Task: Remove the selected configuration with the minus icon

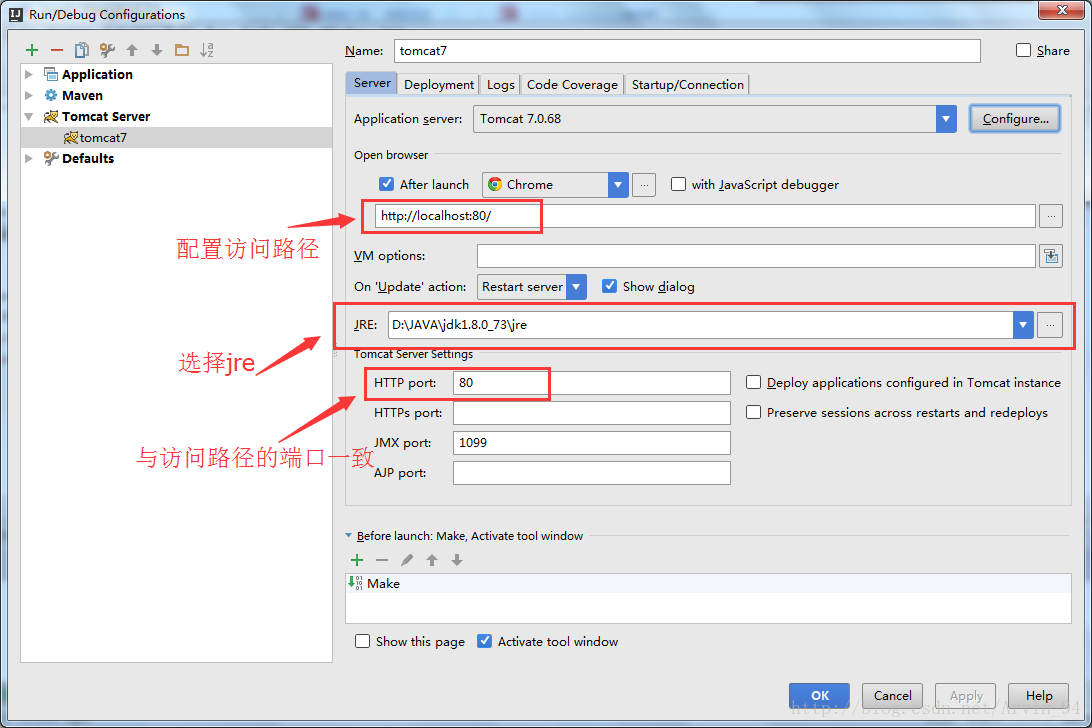Action: click(57, 50)
